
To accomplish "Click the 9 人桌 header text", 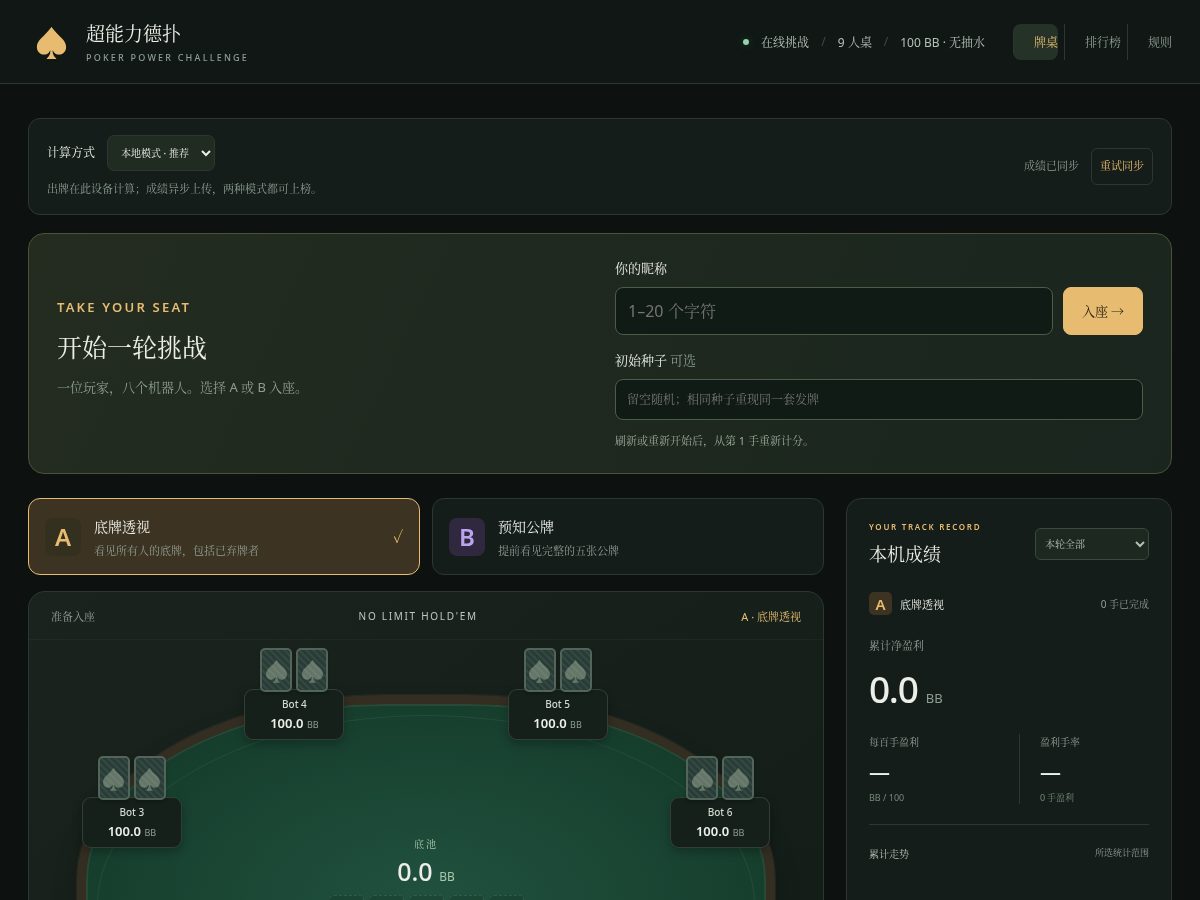I will [855, 42].
